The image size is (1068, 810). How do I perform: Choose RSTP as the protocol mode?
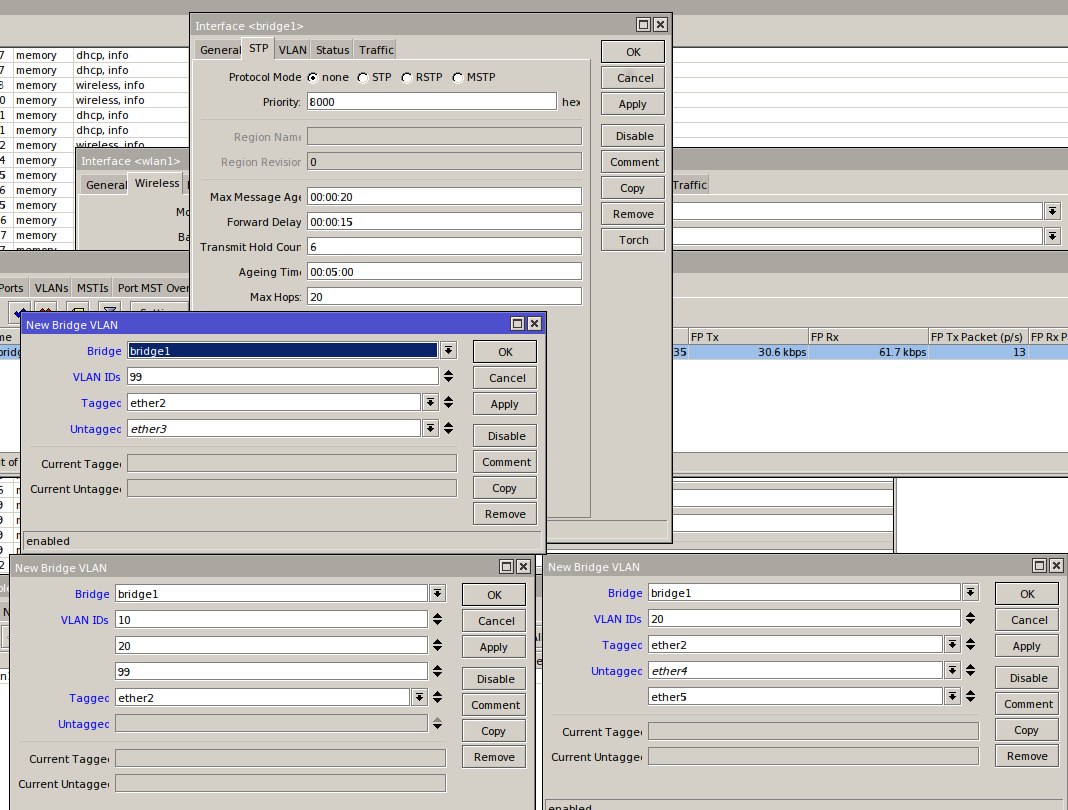coord(407,78)
